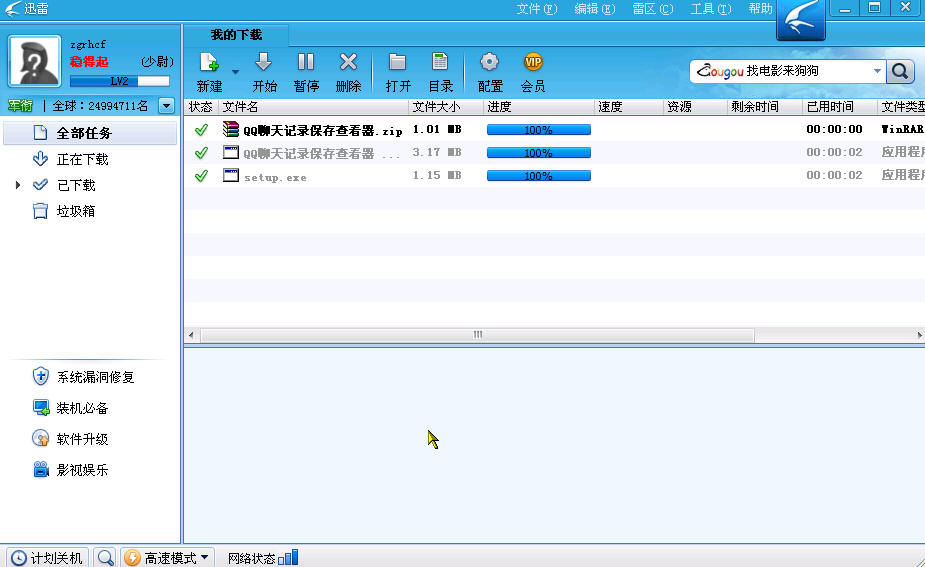Click the horizontal scrollbar thumb

tap(478, 335)
